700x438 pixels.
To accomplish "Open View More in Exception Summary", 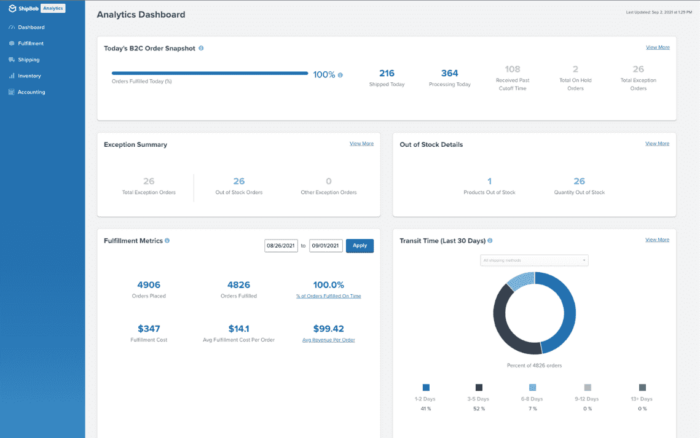I will (x=361, y=143).
